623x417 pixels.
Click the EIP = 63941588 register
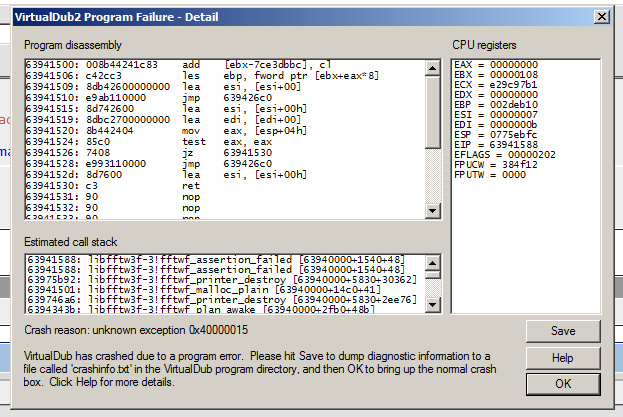click(496, 145)
